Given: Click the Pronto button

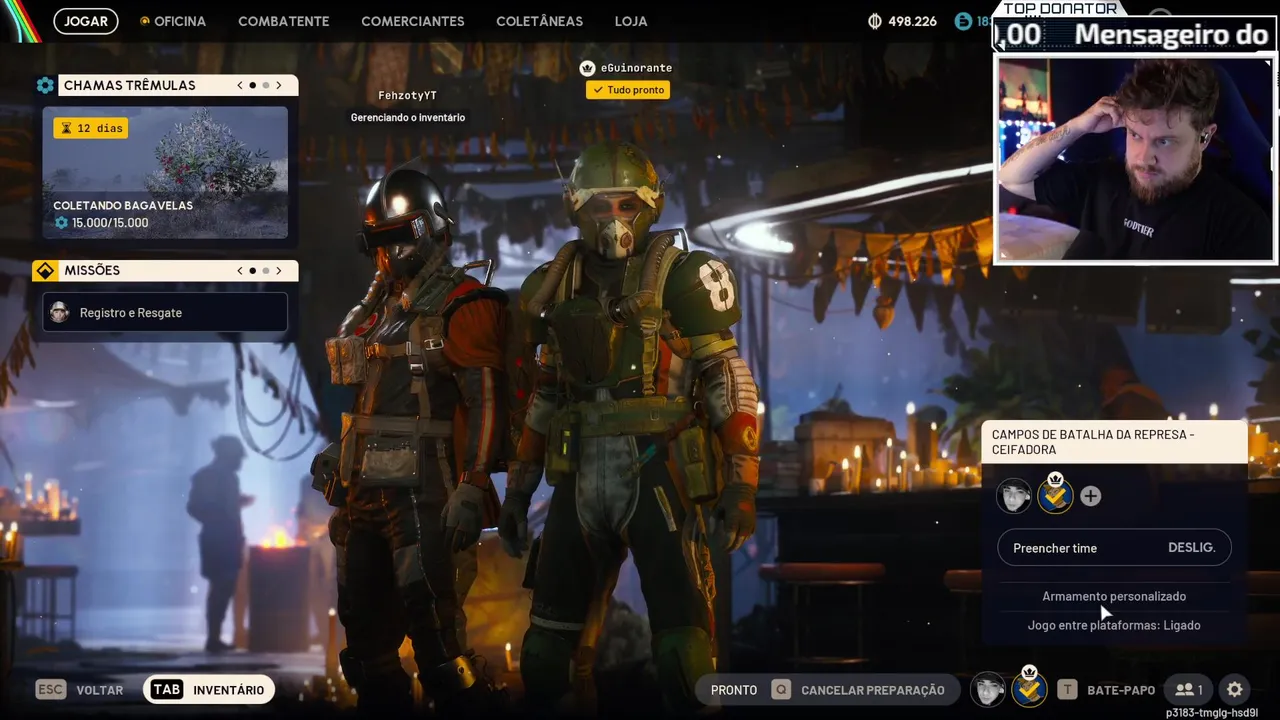Looking at the screenshot, I should point(734,690).
